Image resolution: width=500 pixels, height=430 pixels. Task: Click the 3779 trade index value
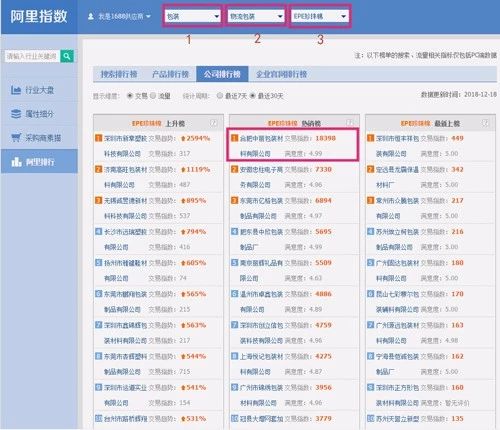323,419
